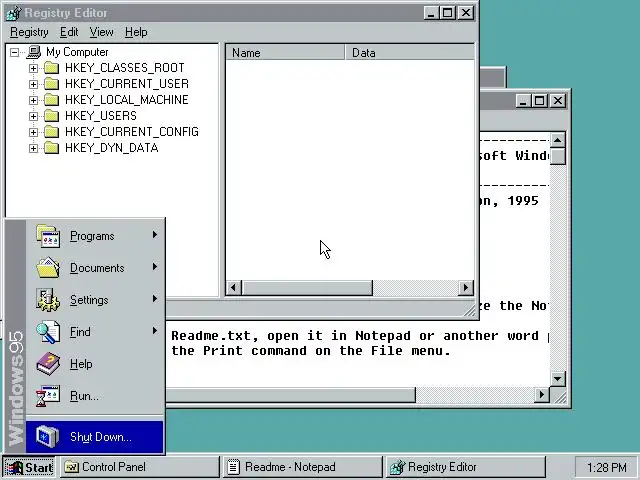
Task: Select the HKEY_CURRENT_CONFIG folder icon
Action: pyautogui.click(x=51, y=131)
